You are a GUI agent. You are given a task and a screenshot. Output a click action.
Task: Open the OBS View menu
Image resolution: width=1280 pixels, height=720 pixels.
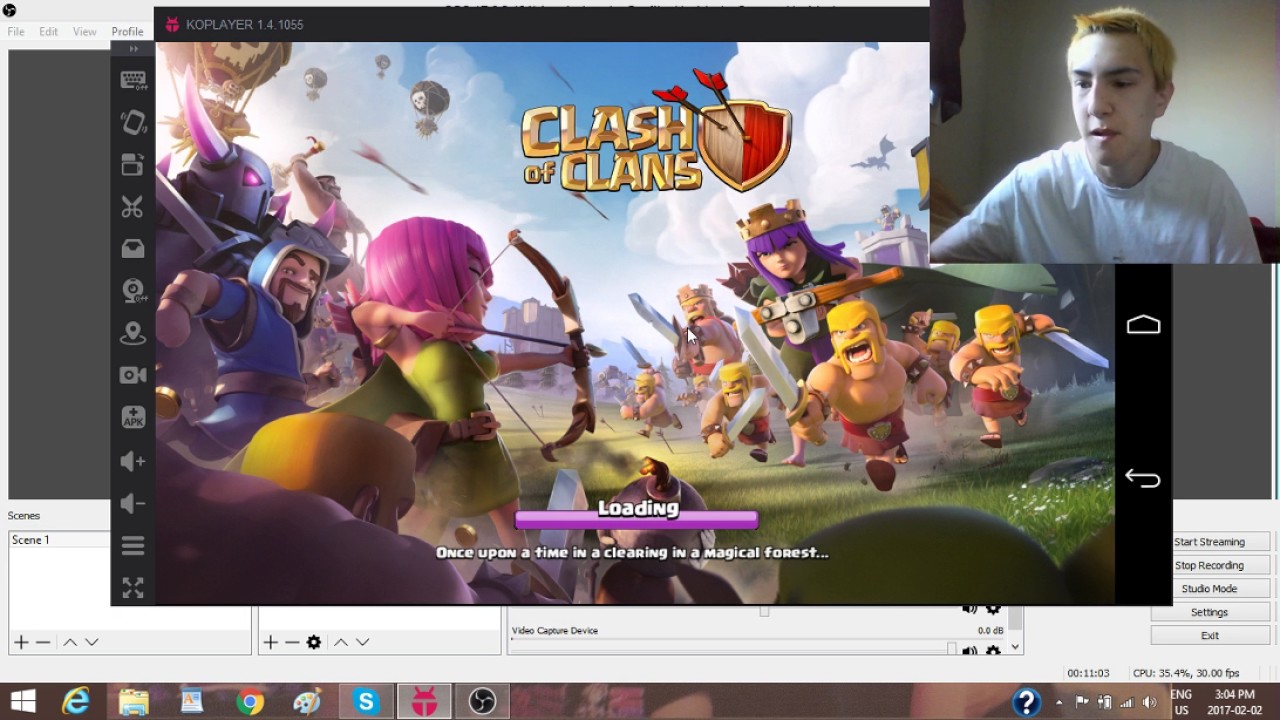click(x=85, y=32)
